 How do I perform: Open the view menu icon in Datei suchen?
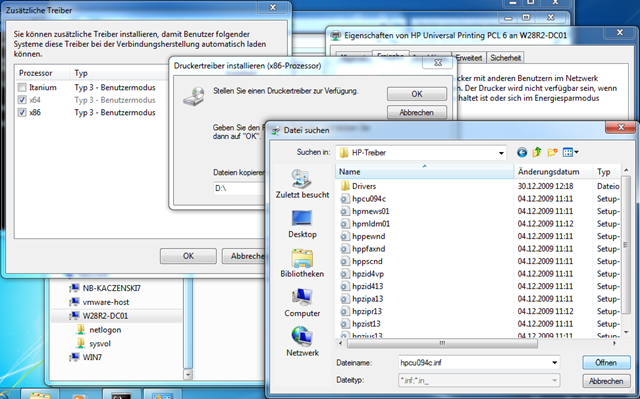tap(571, 153)
